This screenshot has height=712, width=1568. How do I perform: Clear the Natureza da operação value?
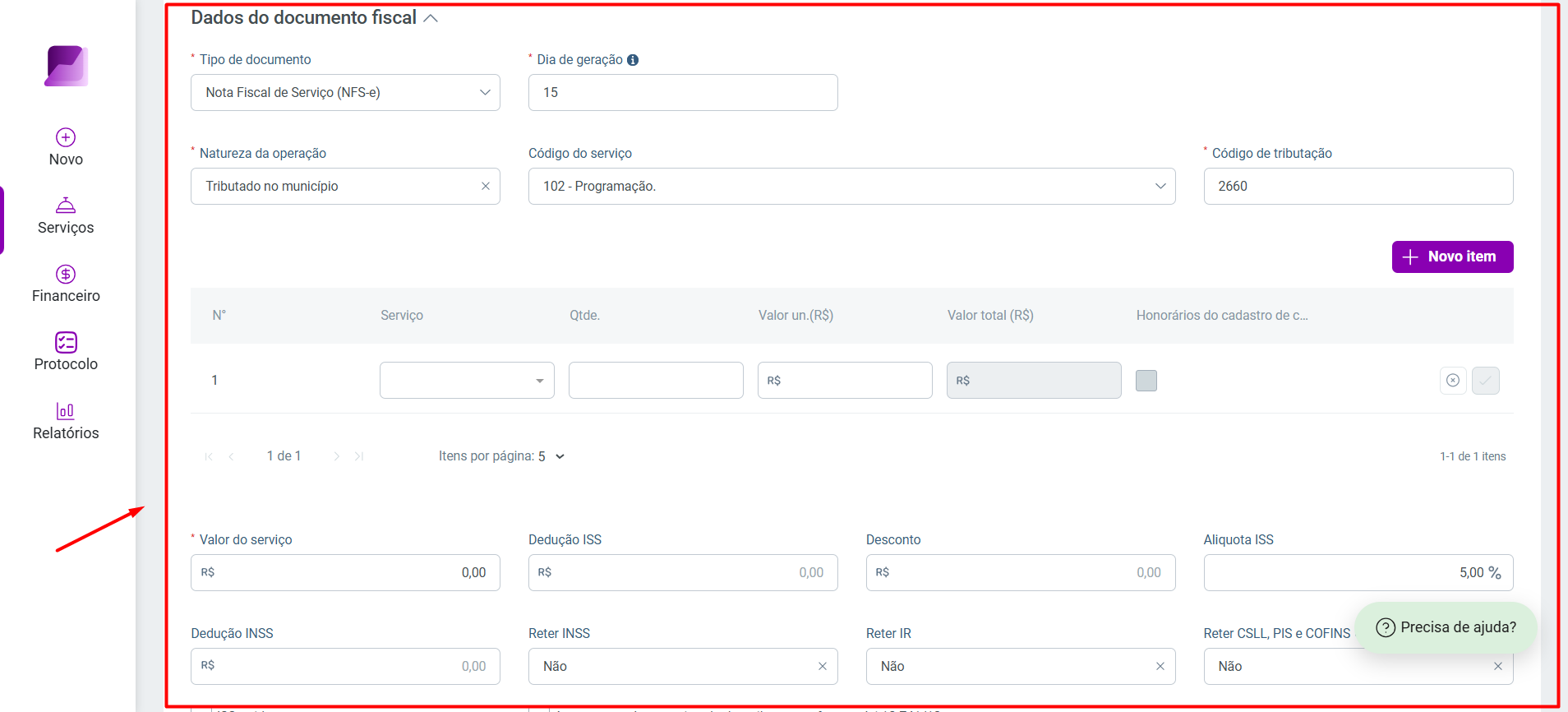pos(486,187)
